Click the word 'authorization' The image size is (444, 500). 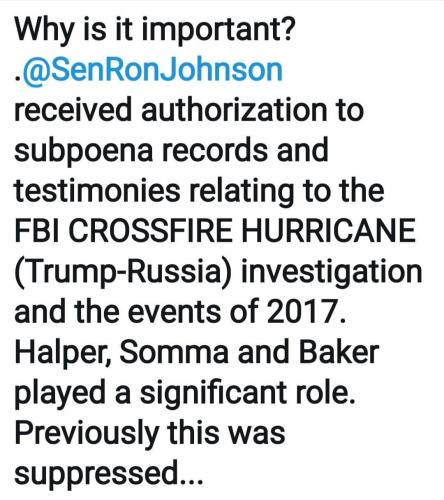point(234,110)
